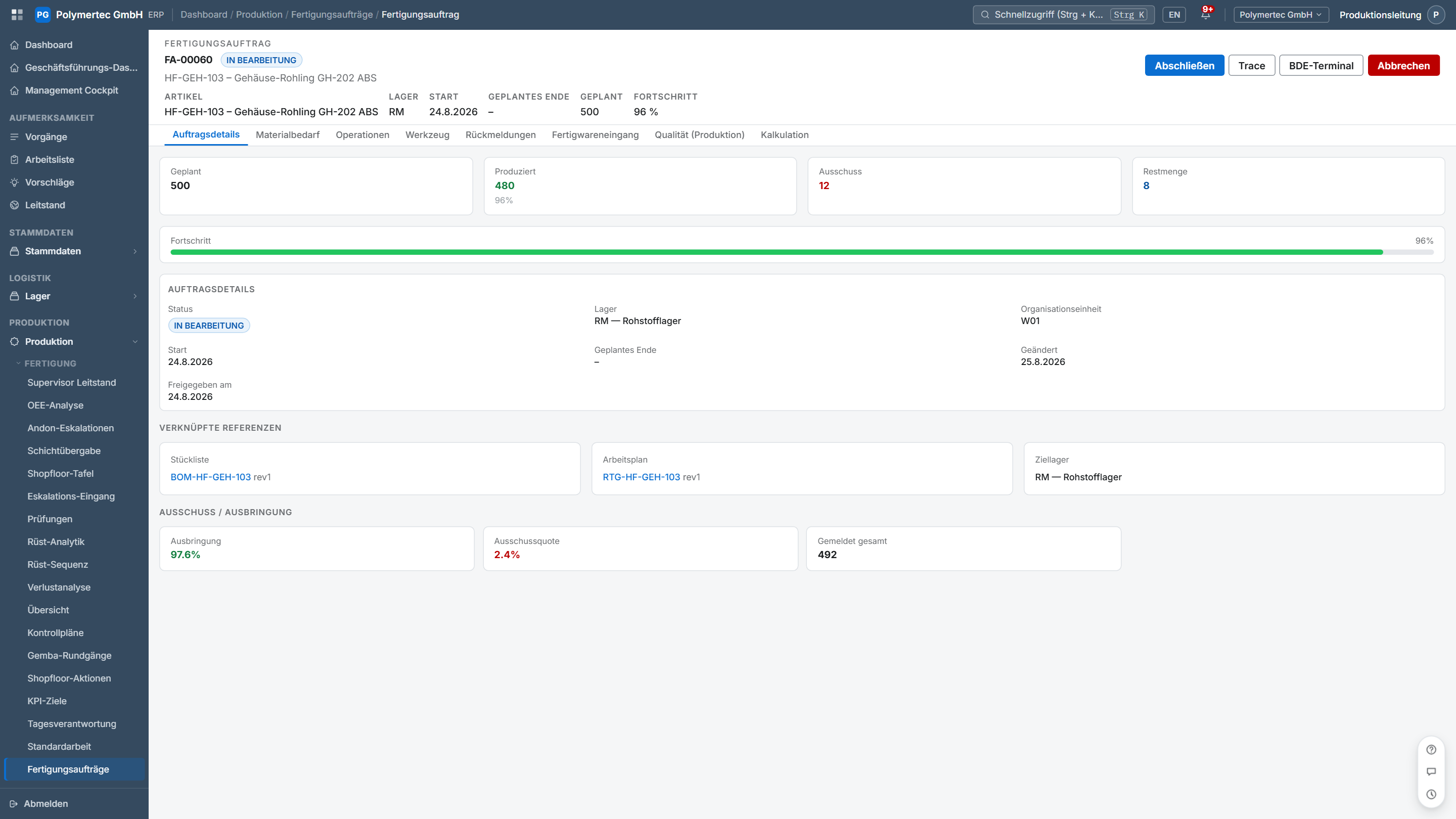Click the green Fortschritt progress bar
The height and width of the screenshot is (819, 1456).
(777, 252)
